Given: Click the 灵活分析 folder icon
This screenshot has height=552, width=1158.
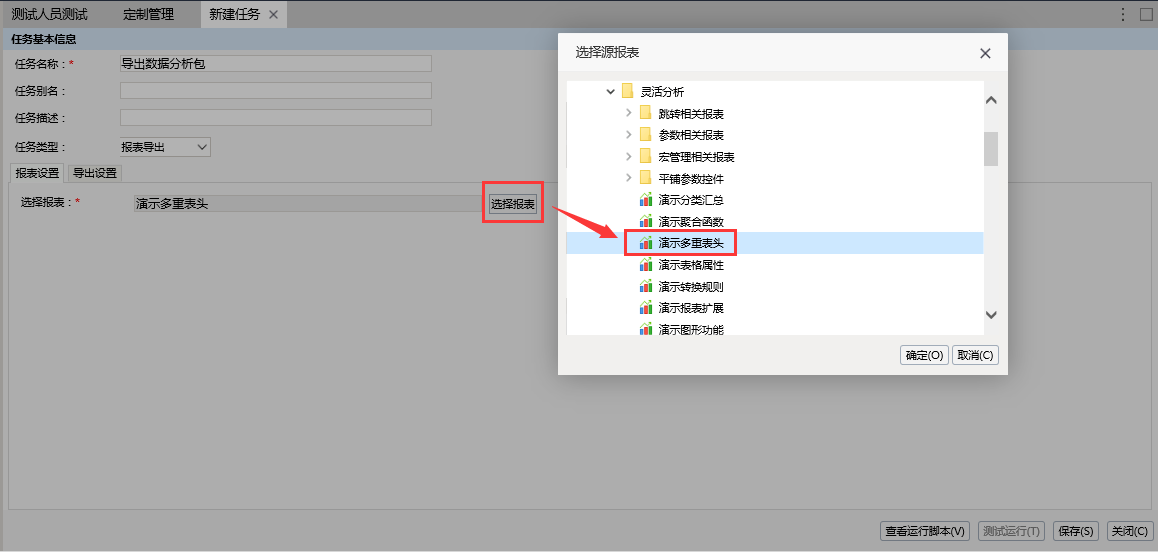Looking at the screenshot, I should coord(628,92).
